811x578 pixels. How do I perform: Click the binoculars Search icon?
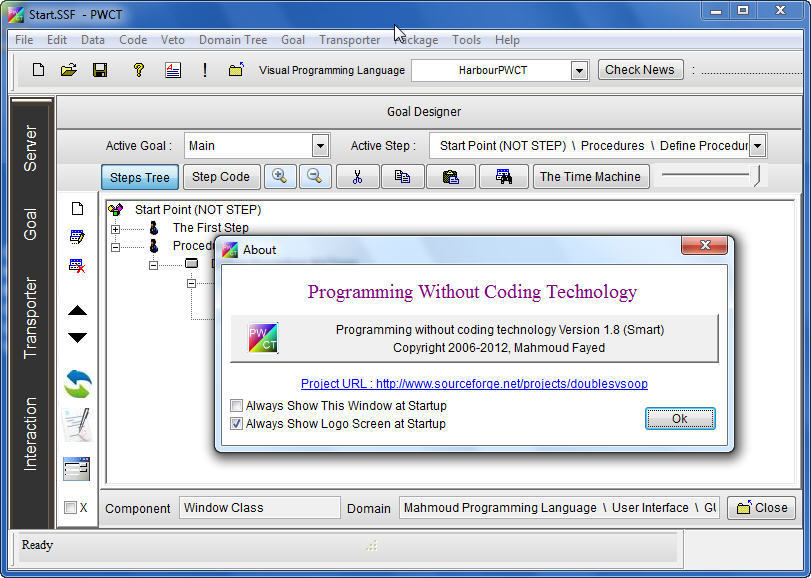(x=503, y=177)
